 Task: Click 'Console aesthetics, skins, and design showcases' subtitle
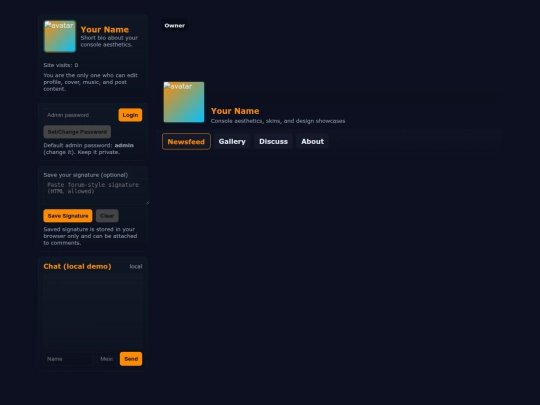point(278,121)
